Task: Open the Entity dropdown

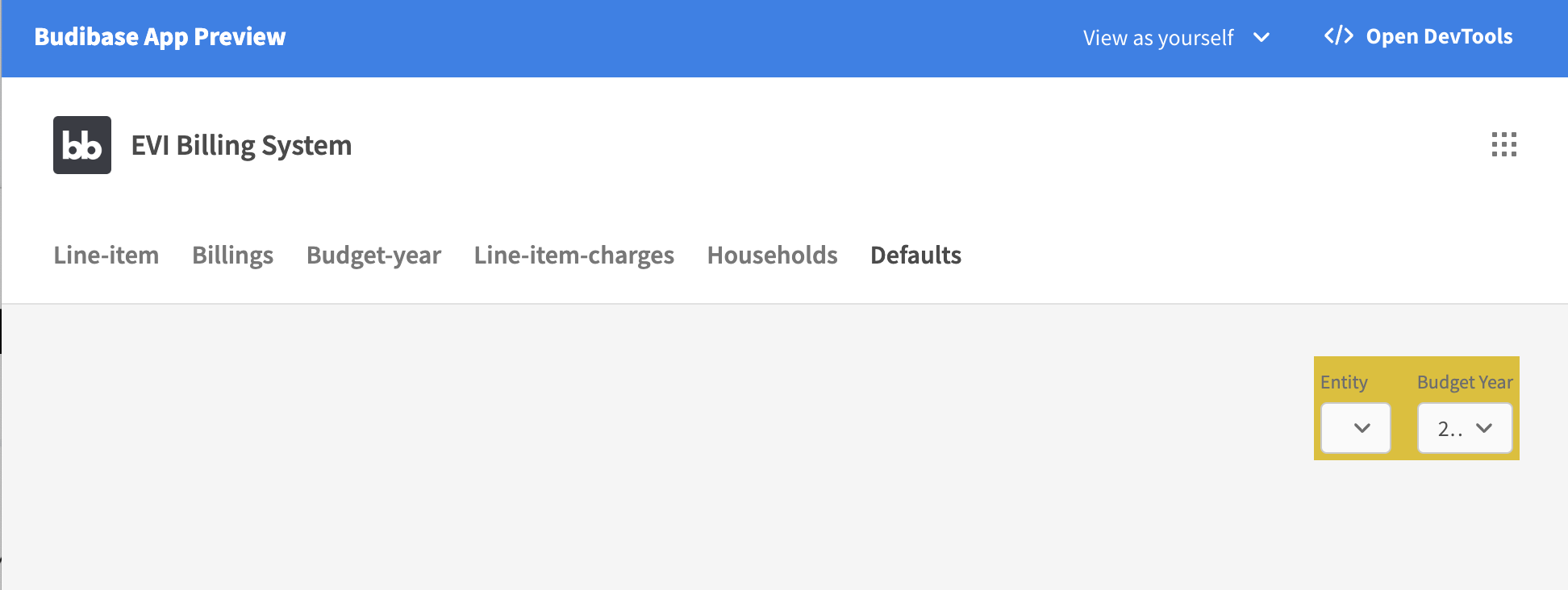Action: pyautogui.click(x=1356, y=428)
